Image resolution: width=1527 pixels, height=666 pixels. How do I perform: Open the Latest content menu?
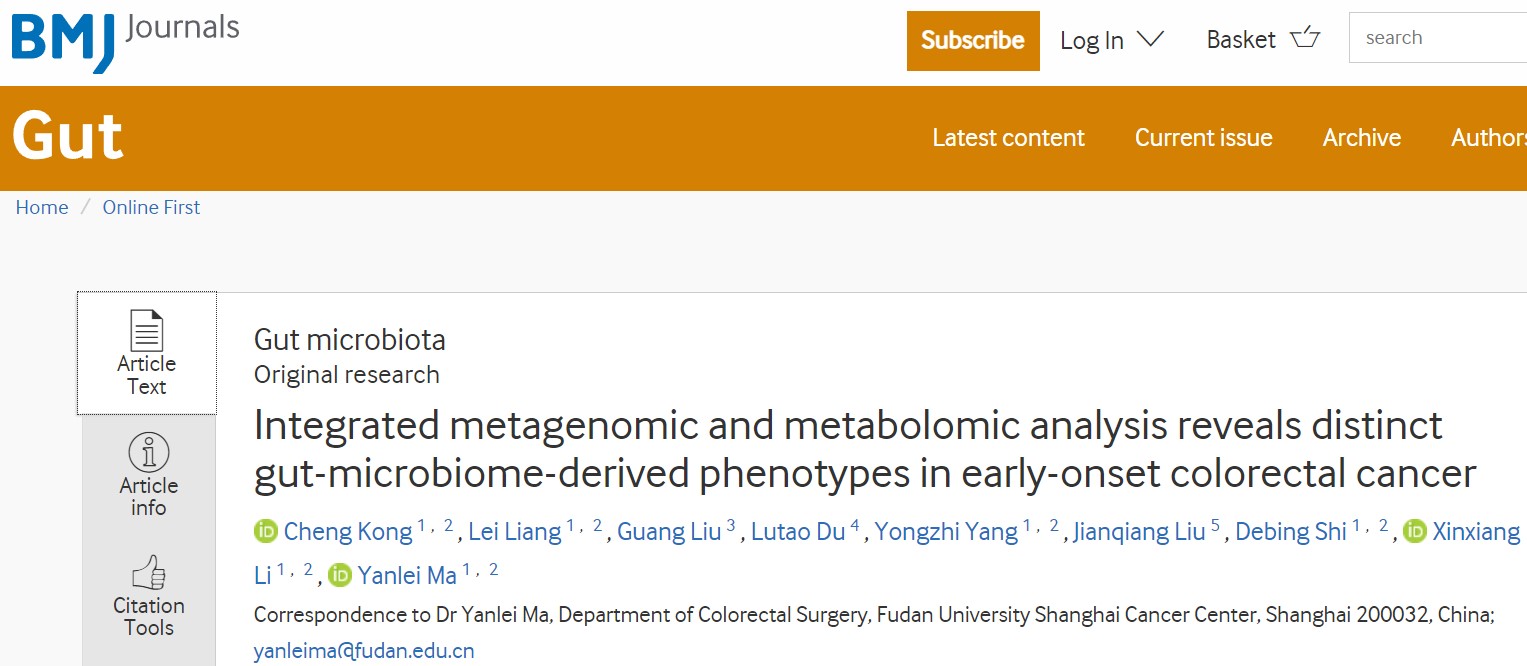(1008, 138)
